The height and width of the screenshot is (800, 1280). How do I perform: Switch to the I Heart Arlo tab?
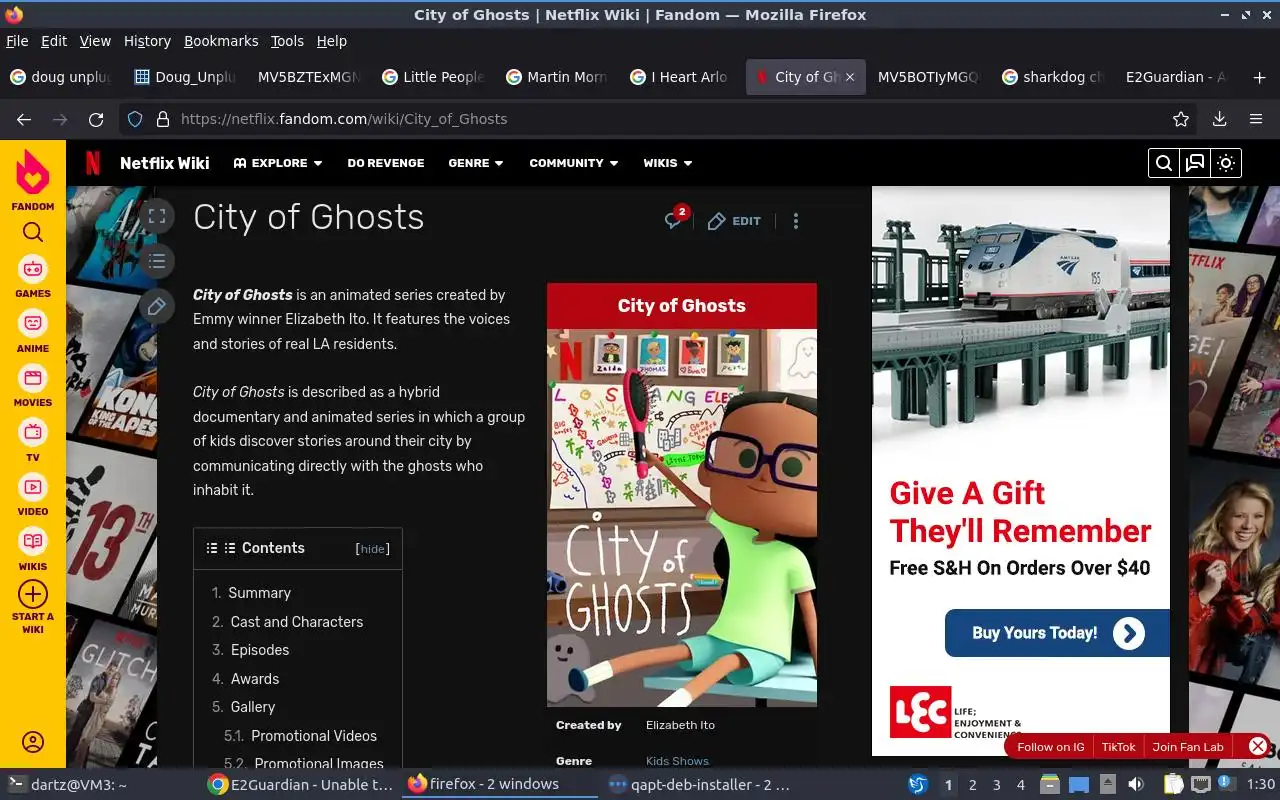[x=680, y=77]
